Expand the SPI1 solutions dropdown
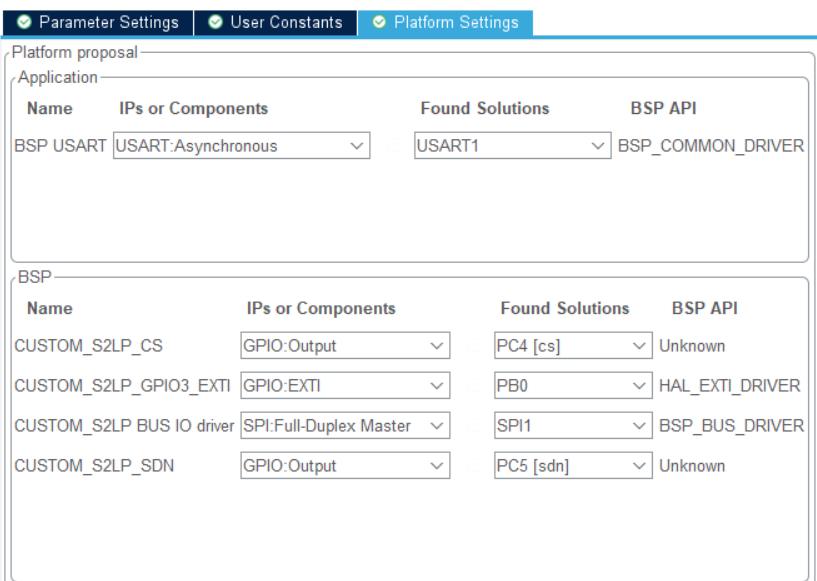817x581 pixels. [641, 425]
